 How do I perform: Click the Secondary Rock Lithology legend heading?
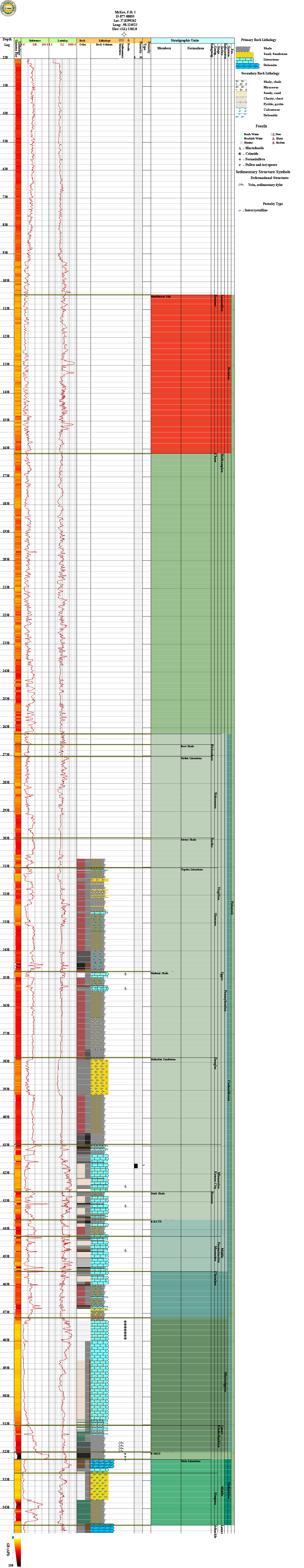261,73
